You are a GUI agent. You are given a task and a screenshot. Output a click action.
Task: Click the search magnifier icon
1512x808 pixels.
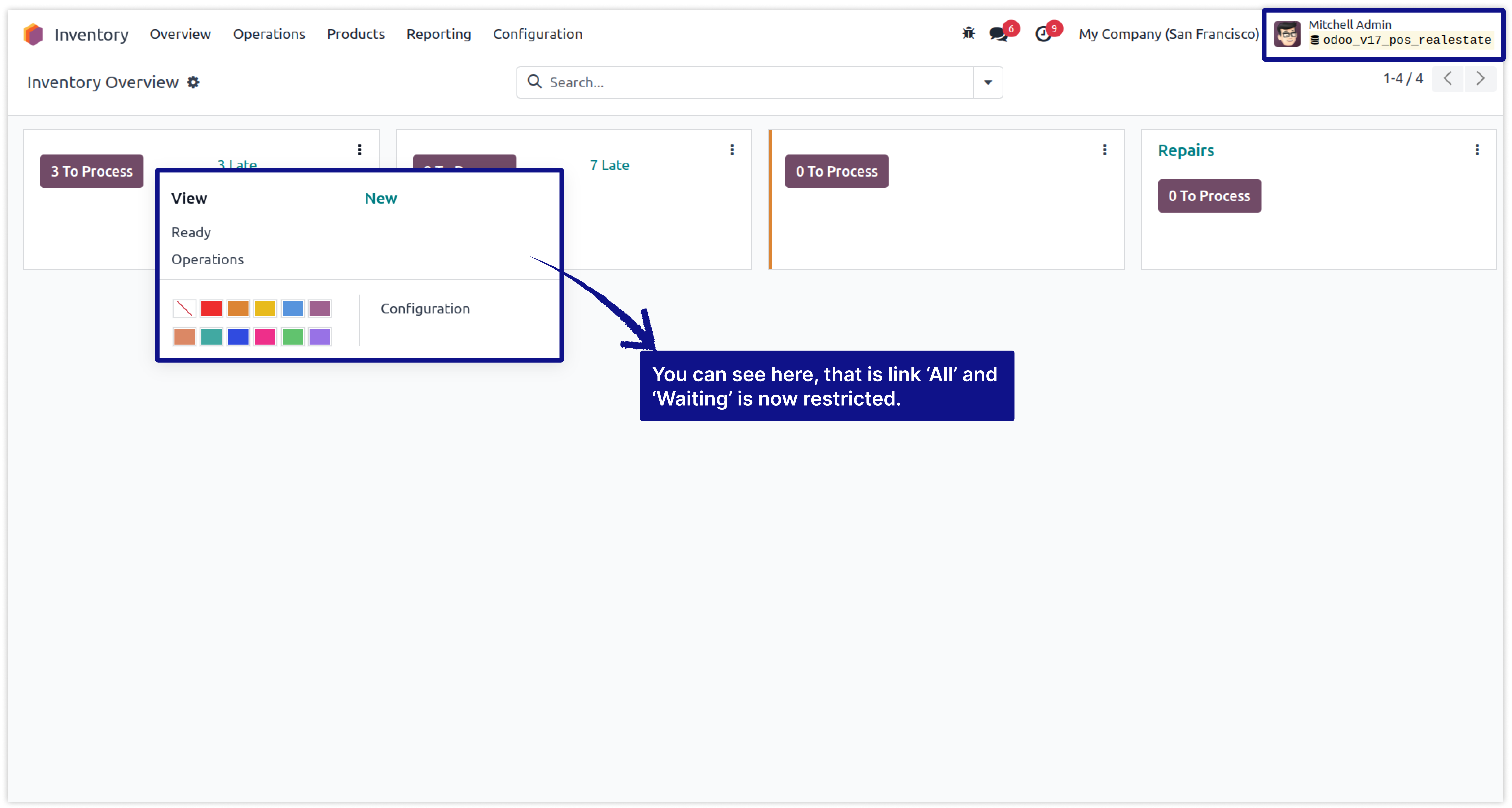tap(534, 82)
